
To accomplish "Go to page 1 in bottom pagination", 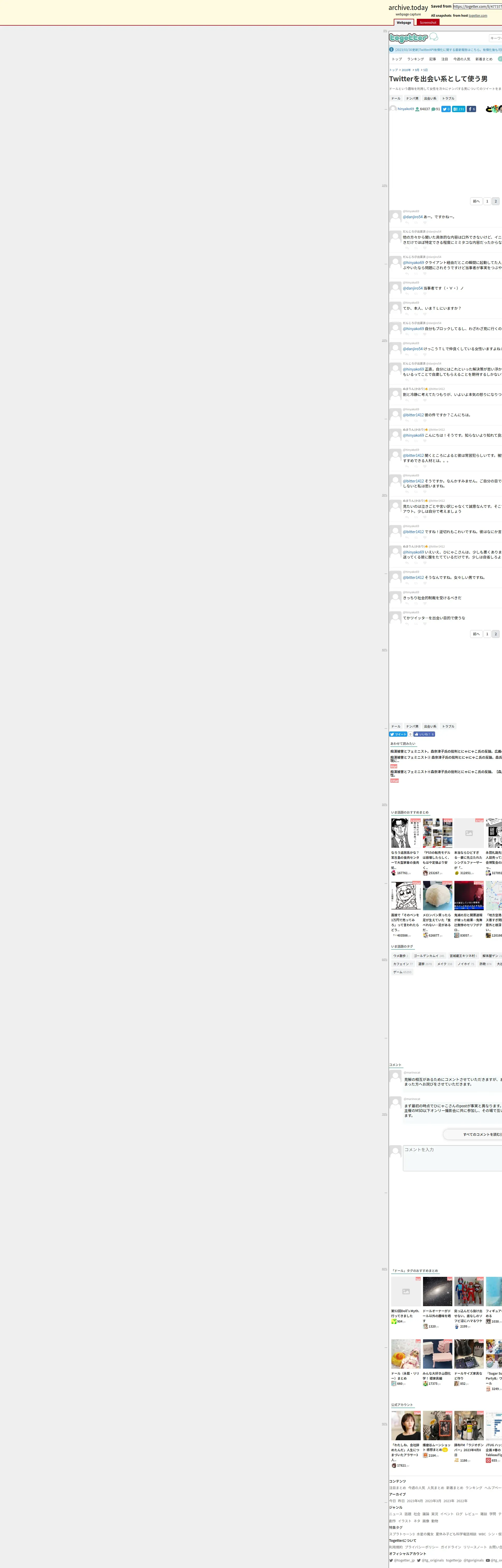I will [x=487, y=634].
